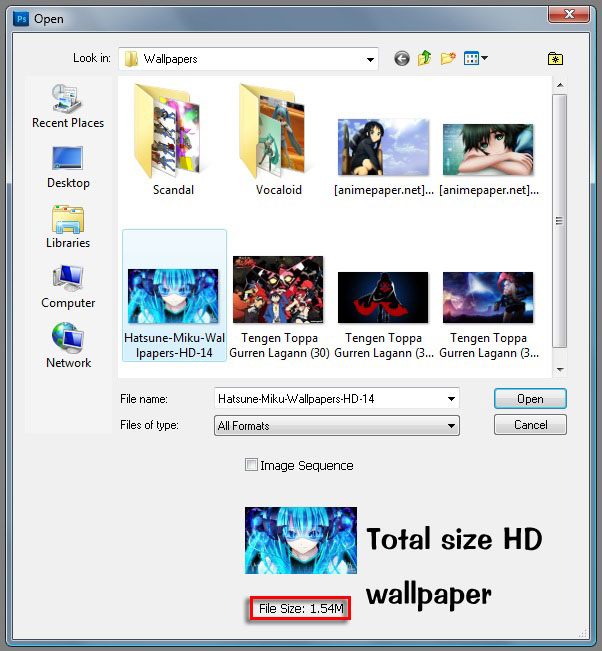Go to Desktop in the sidebar
This screenshot has height=651, width=602.
[x=68, y=167]
